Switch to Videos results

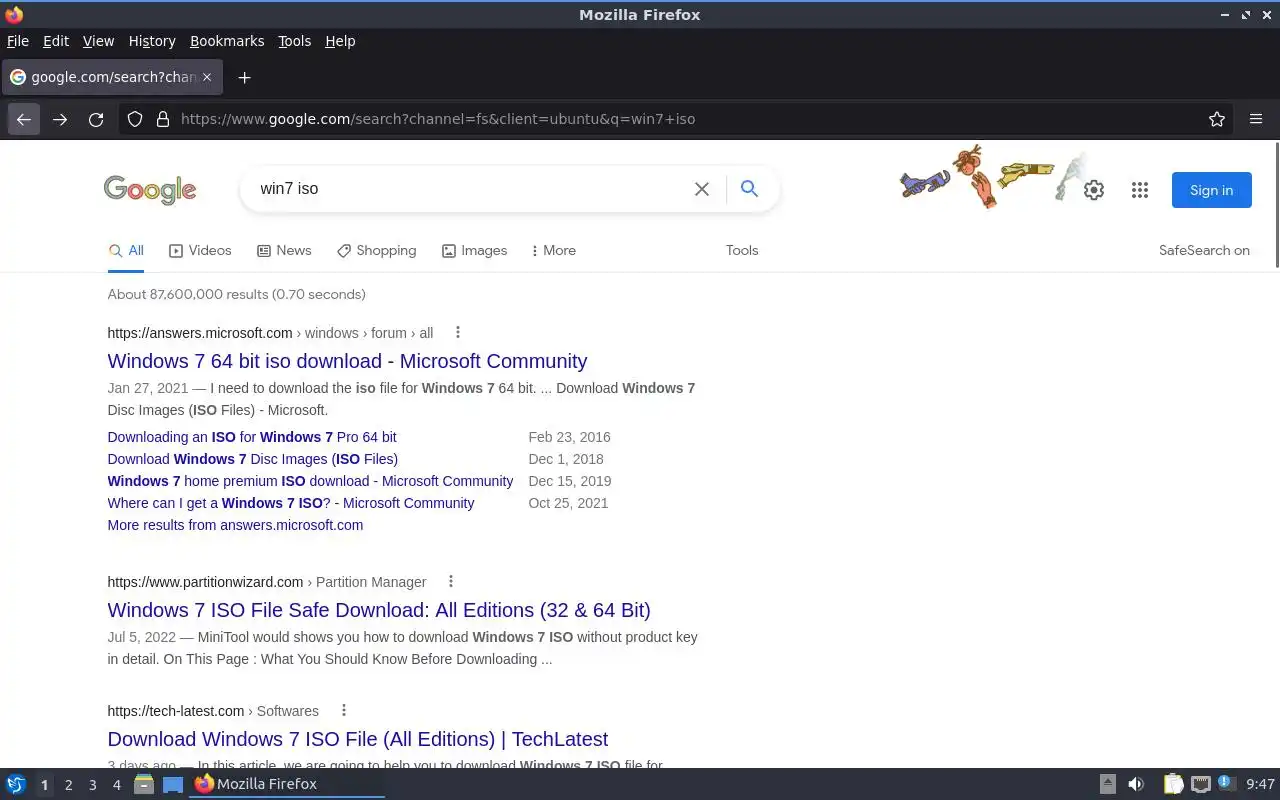[200, 251]
